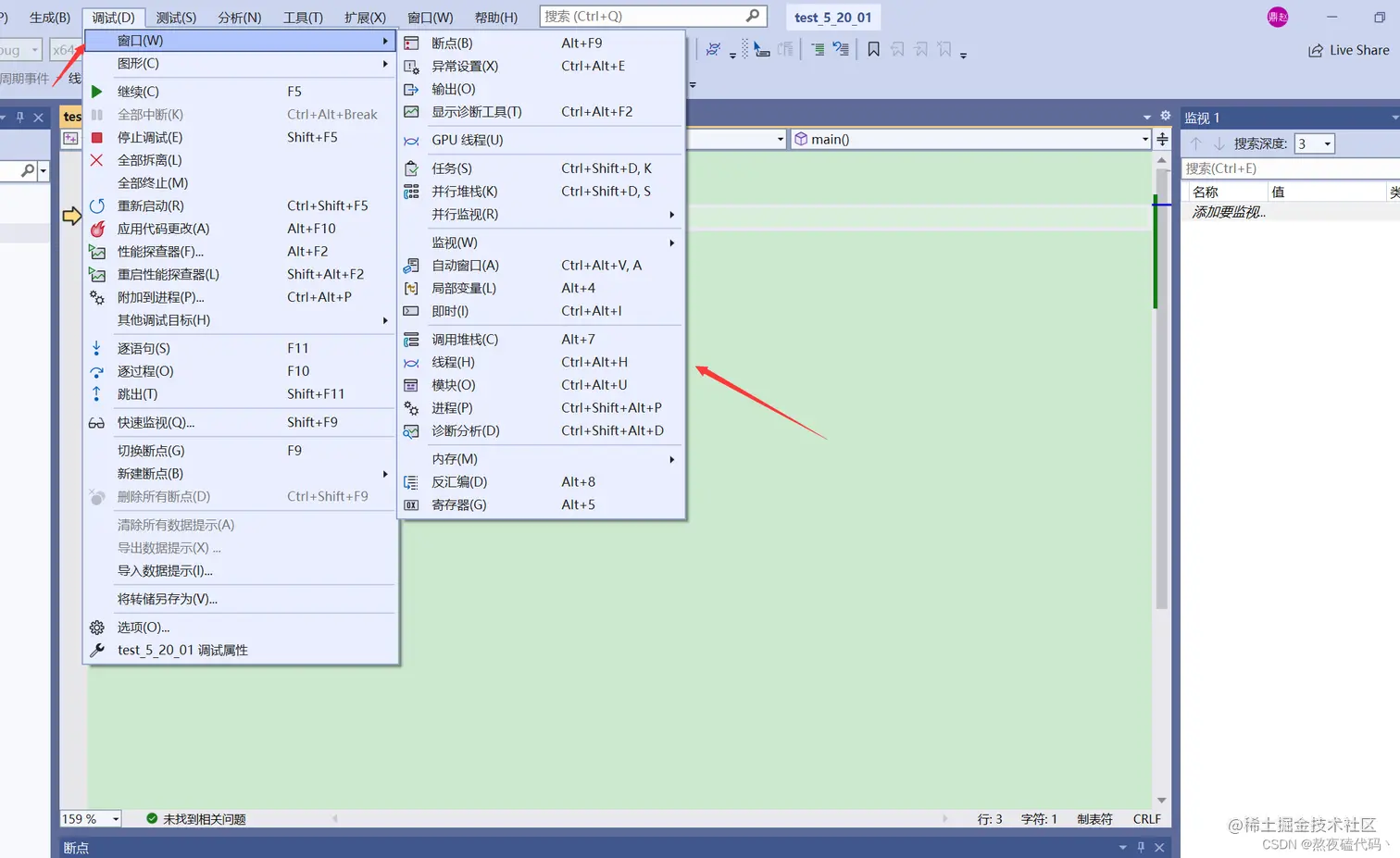Click Apply Code Changes (应用代码更改)
This screenshot has width=1400, height=858.
[x=241, y=229]
